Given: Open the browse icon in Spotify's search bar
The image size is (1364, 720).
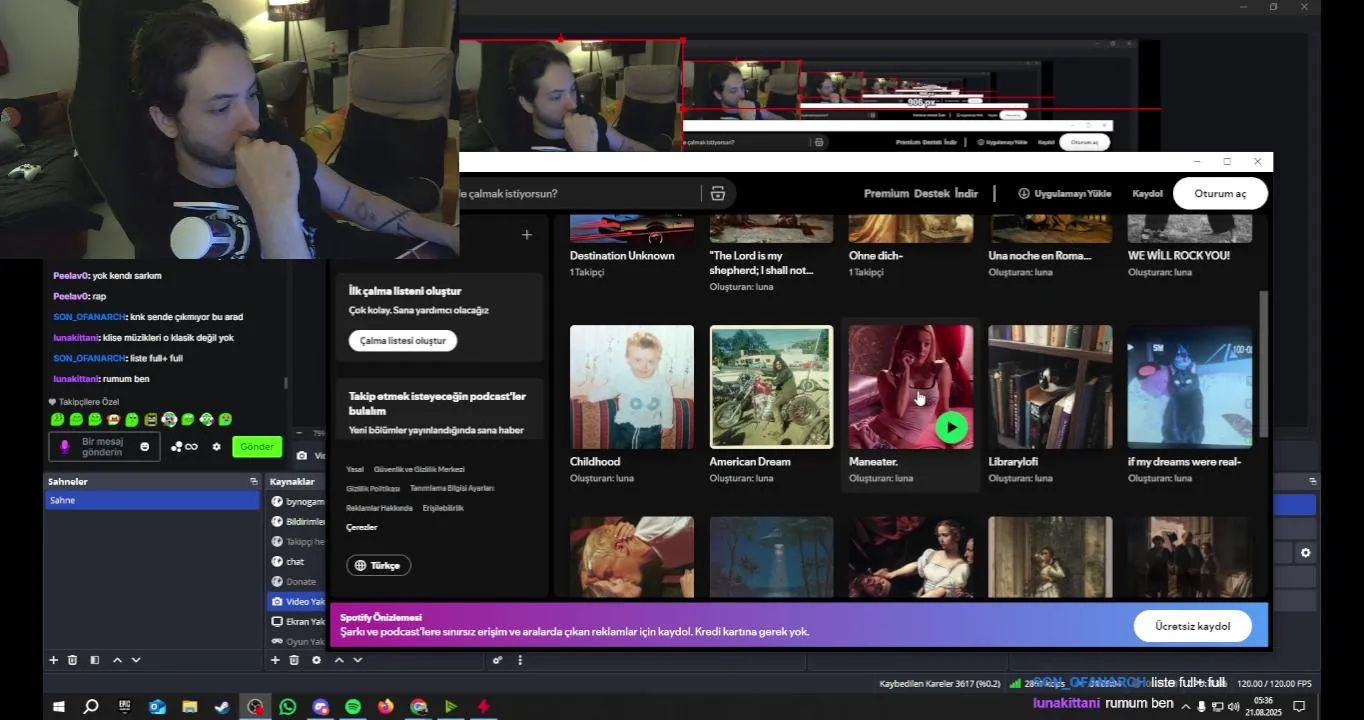Looking at the screenshot, I should click(x=717, y=193).
